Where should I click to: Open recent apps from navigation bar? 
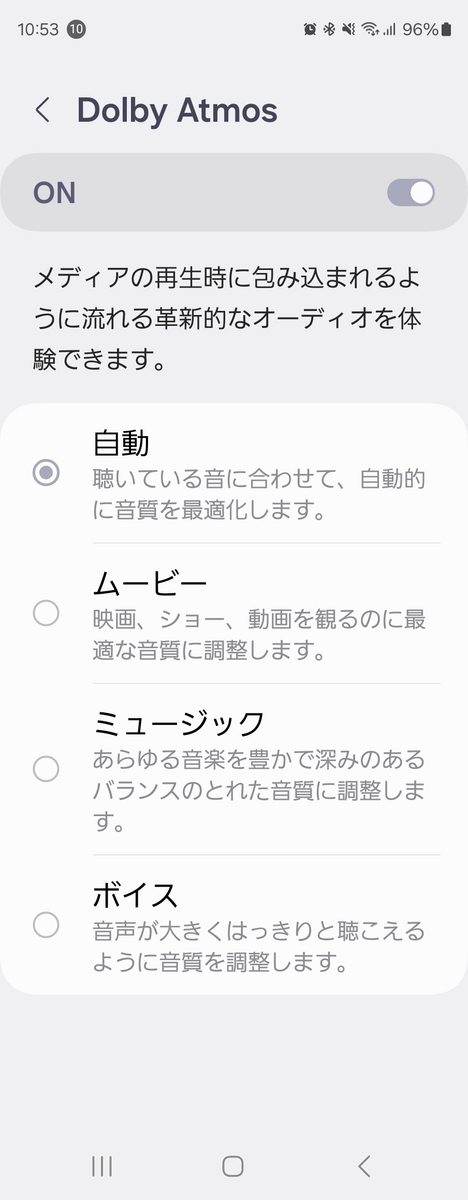[x=102, y=1165]
